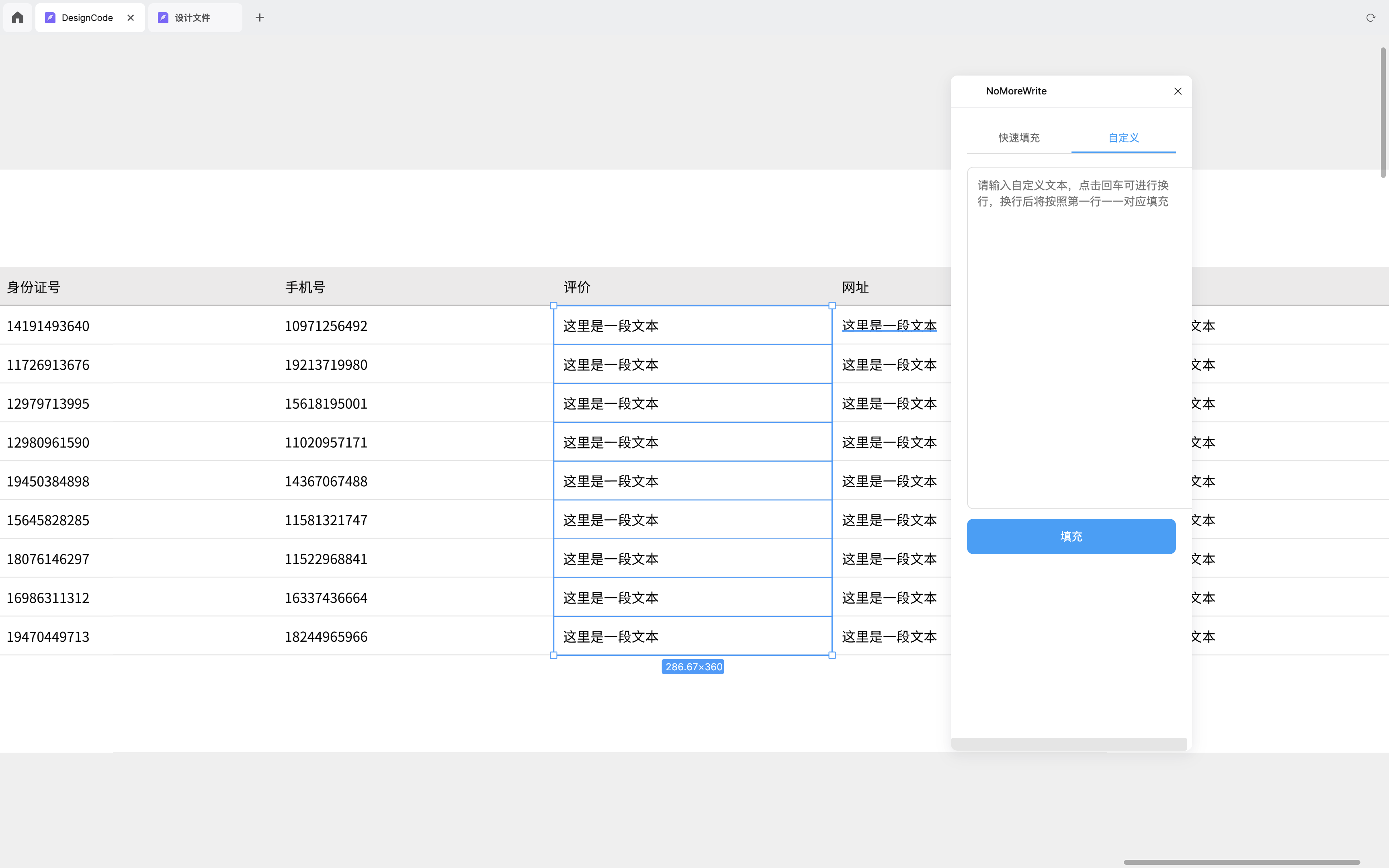
Task: Select ID cell 19470449713
Action: point(48,637)
